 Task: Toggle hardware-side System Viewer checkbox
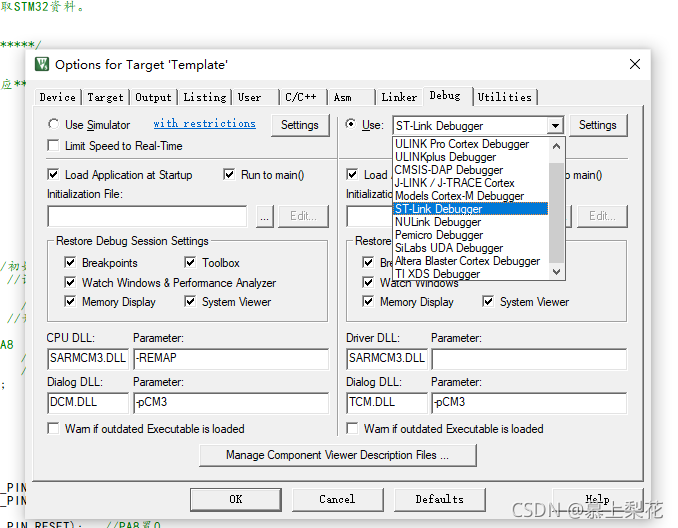[x=488, y=301]
